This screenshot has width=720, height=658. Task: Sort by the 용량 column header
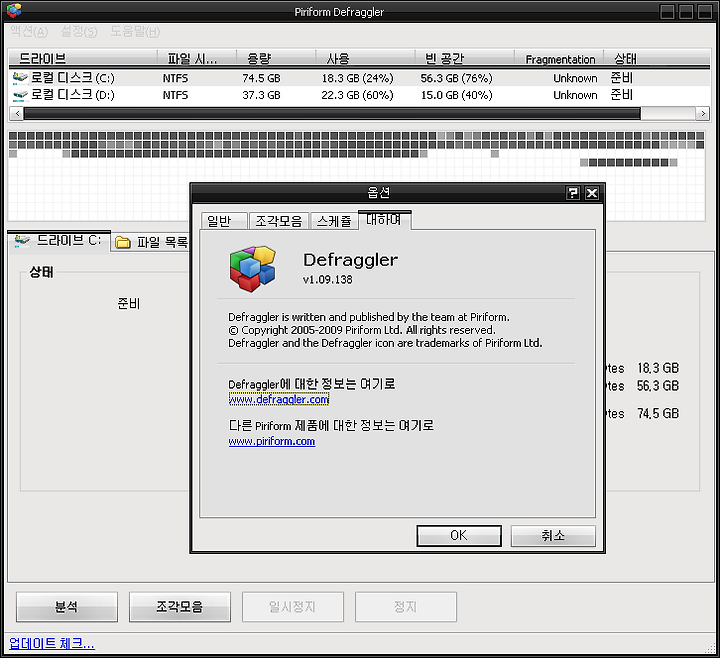[276, 58]
